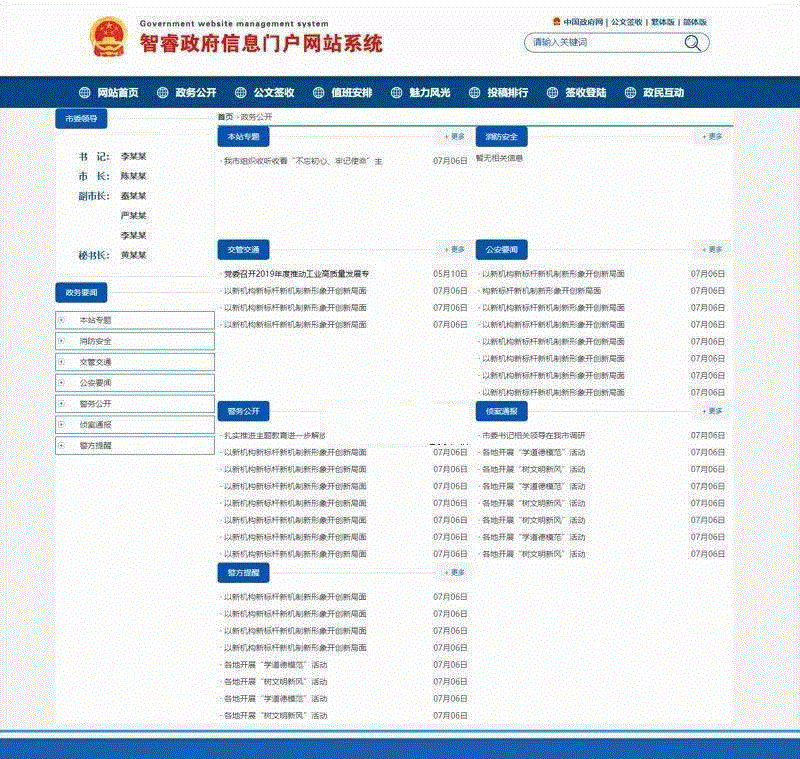Click the date 05月10日 in 交管交通
The image size is (800, 759).
pos(450,274)
